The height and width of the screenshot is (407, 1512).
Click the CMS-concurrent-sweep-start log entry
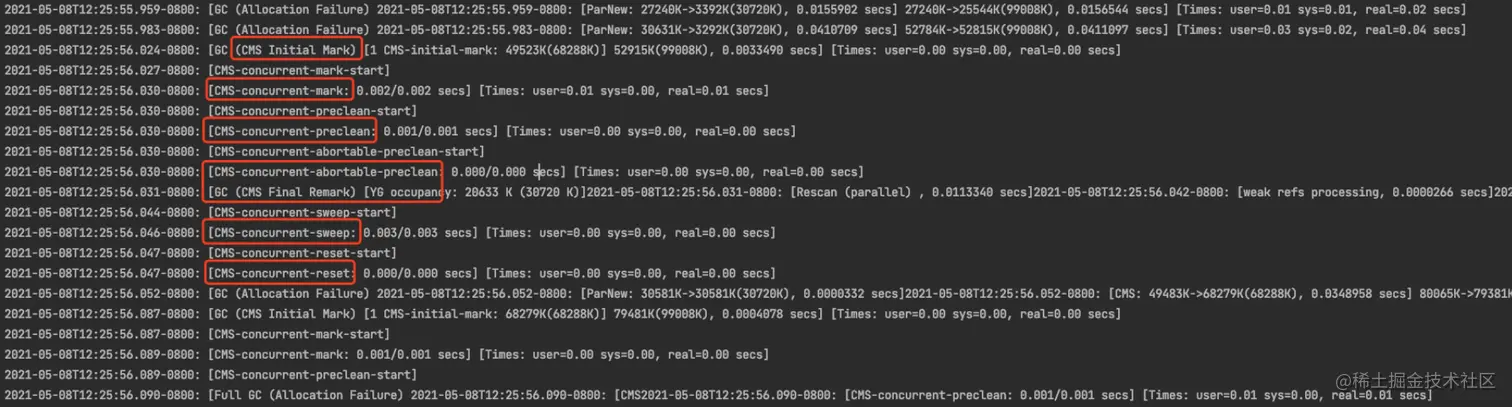point(301,212)
